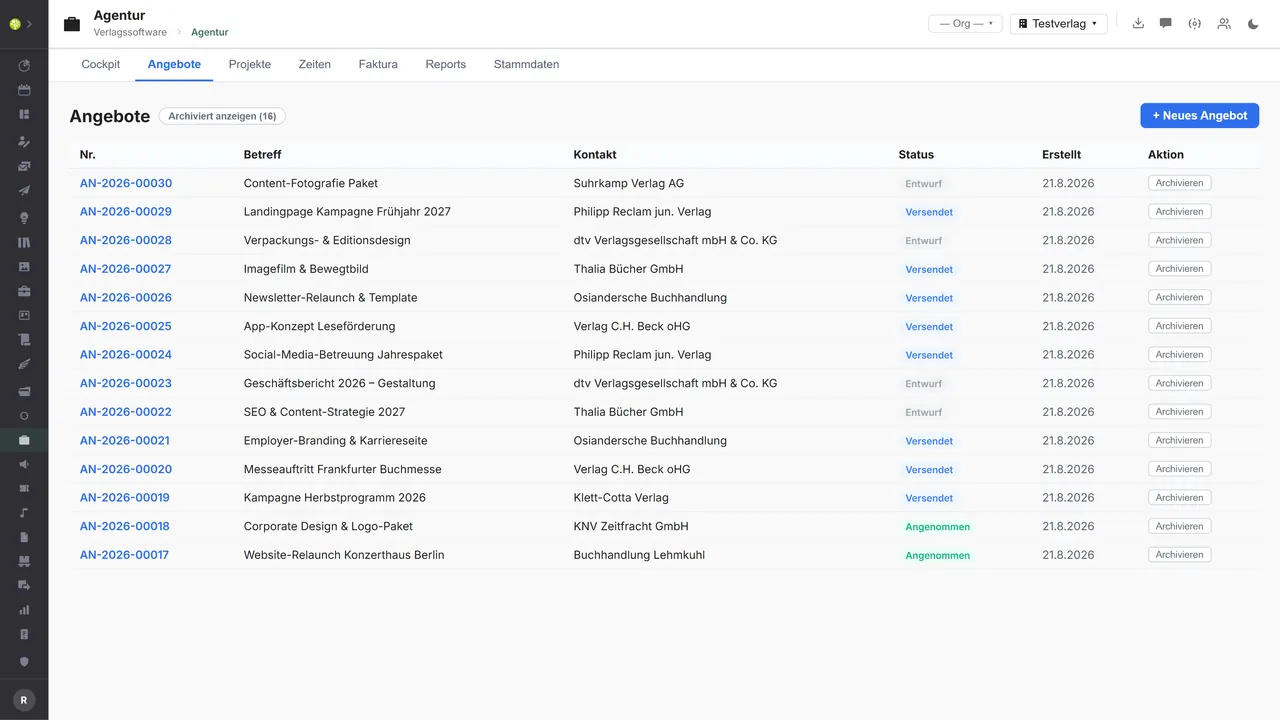Archive offer AN-2026-00022
The image size is (1280, 720).
click(1180, 411)
